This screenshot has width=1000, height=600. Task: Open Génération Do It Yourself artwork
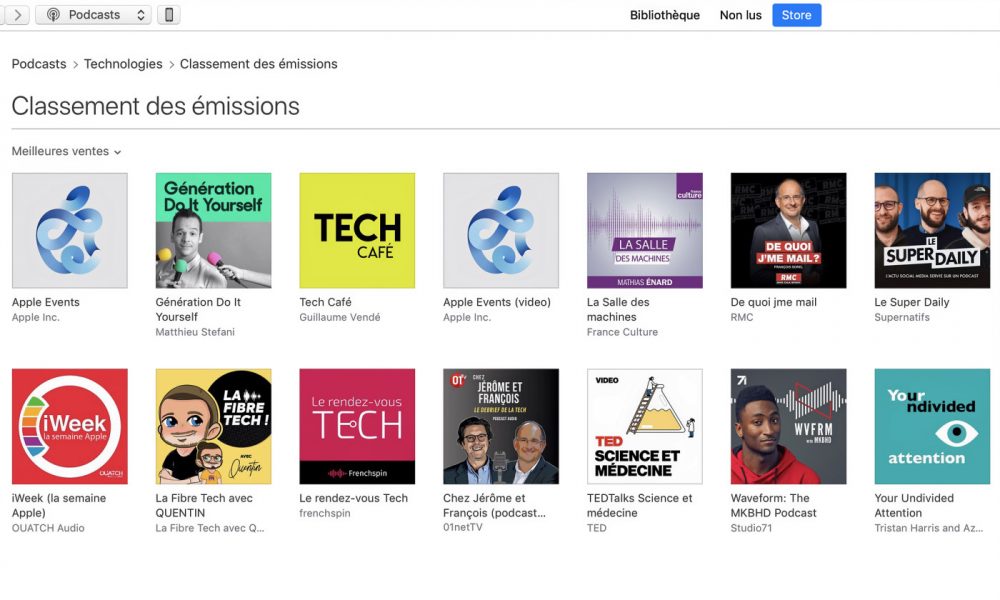coord(213,230)
